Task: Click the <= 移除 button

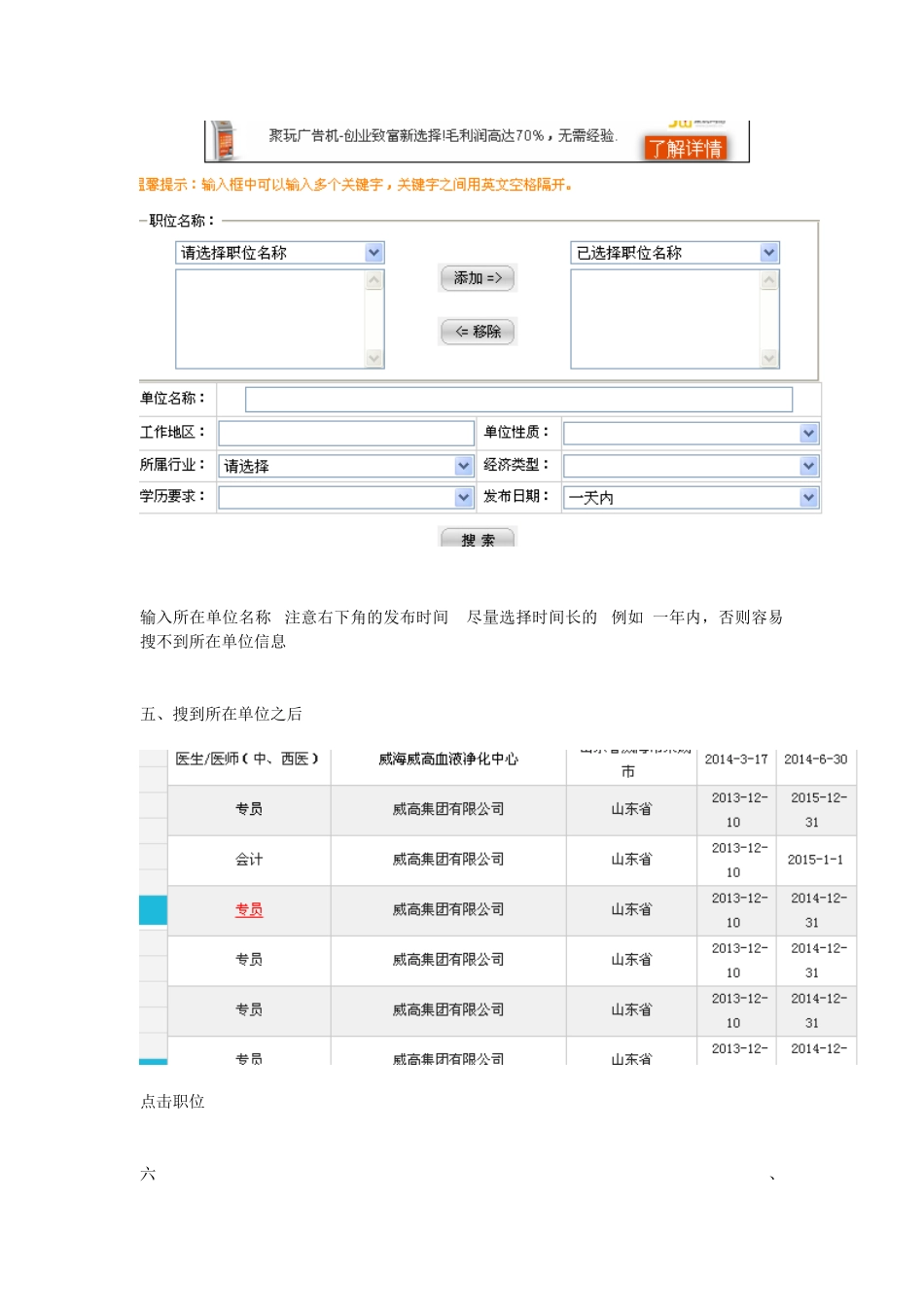Action: point(478,332)
